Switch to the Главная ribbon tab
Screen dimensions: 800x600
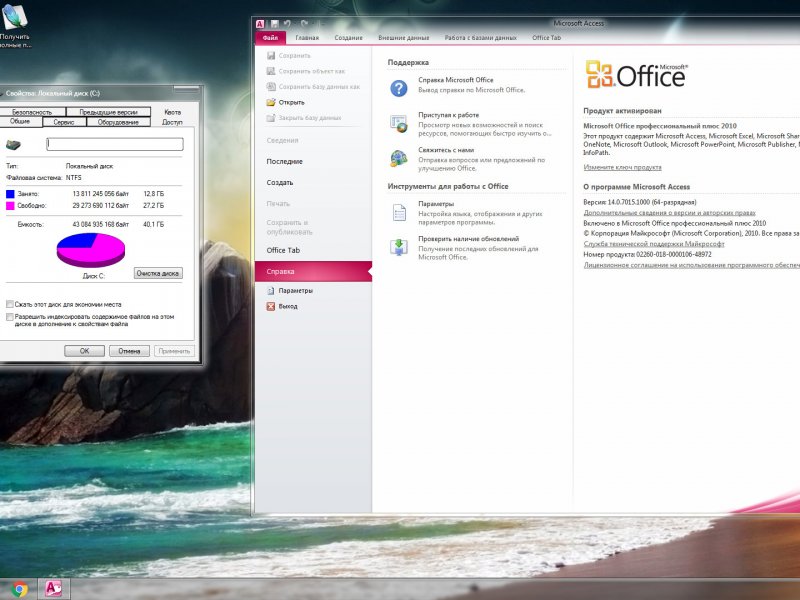tap(307, 38)
